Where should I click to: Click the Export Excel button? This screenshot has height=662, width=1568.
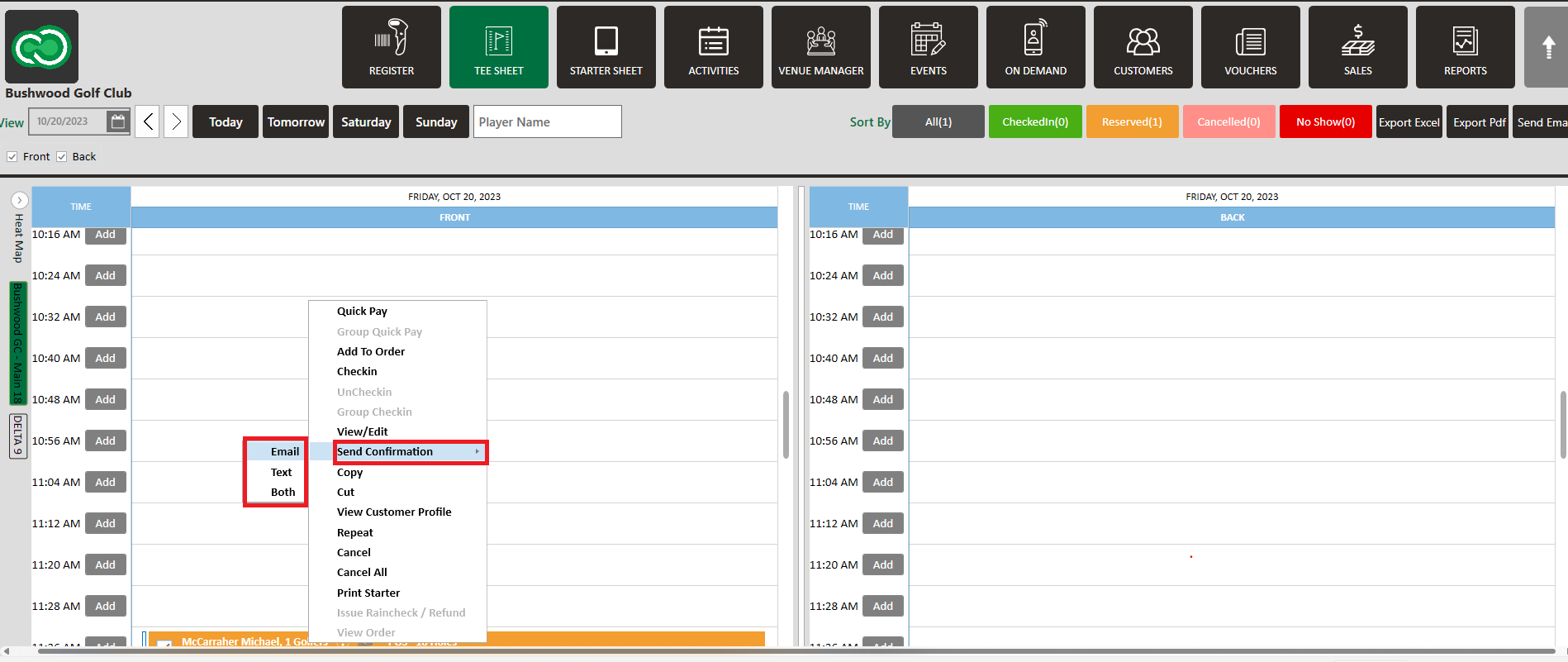pyautogui.click(x=1409, y=121)
